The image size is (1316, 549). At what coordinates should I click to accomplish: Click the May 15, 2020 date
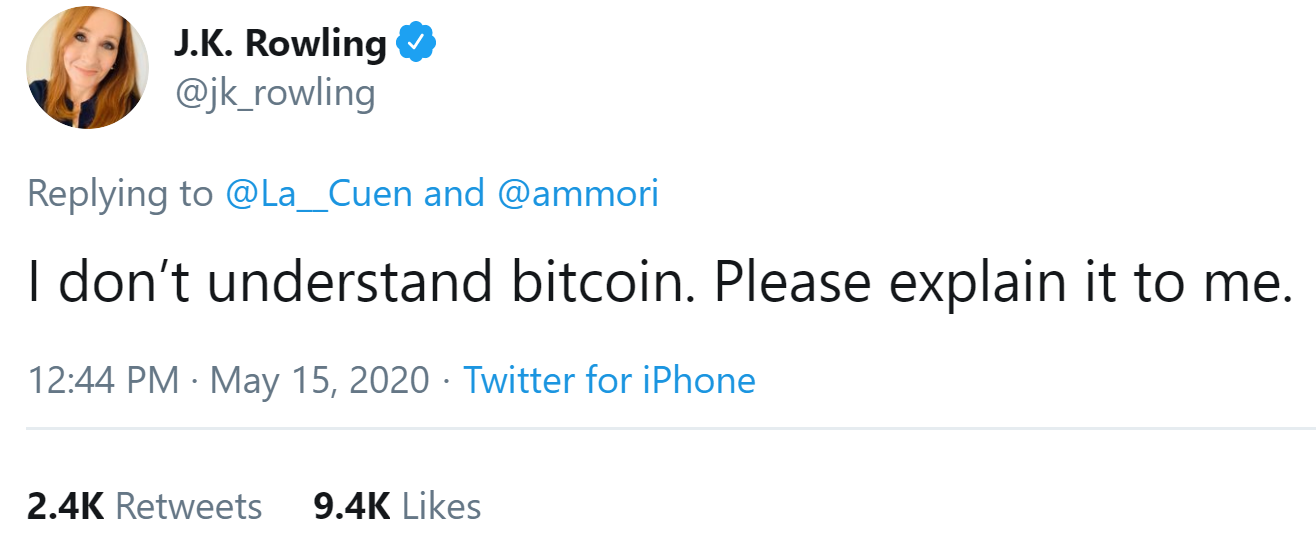click(x=320, y=381)
